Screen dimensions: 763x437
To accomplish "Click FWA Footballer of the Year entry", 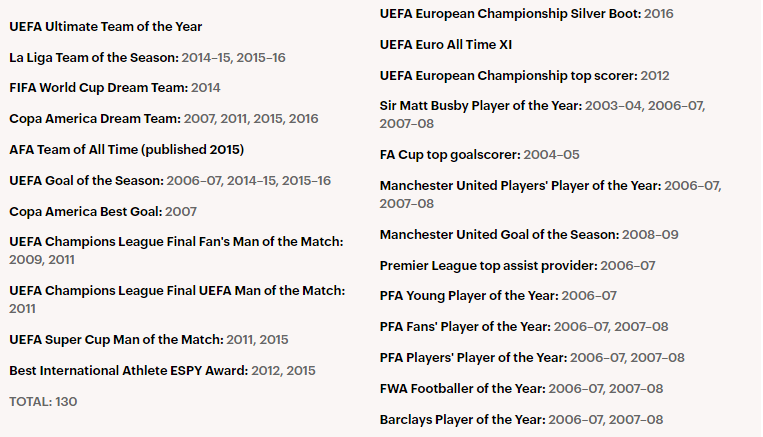I will [x=521, y=388].
